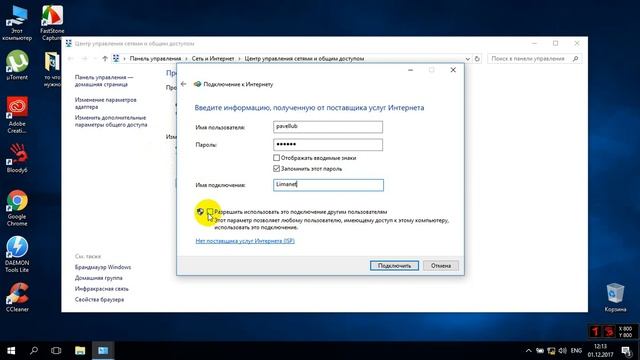Open Домашняя группа link
The height and width of the screenshot is (360, 640).
(98, 278)
